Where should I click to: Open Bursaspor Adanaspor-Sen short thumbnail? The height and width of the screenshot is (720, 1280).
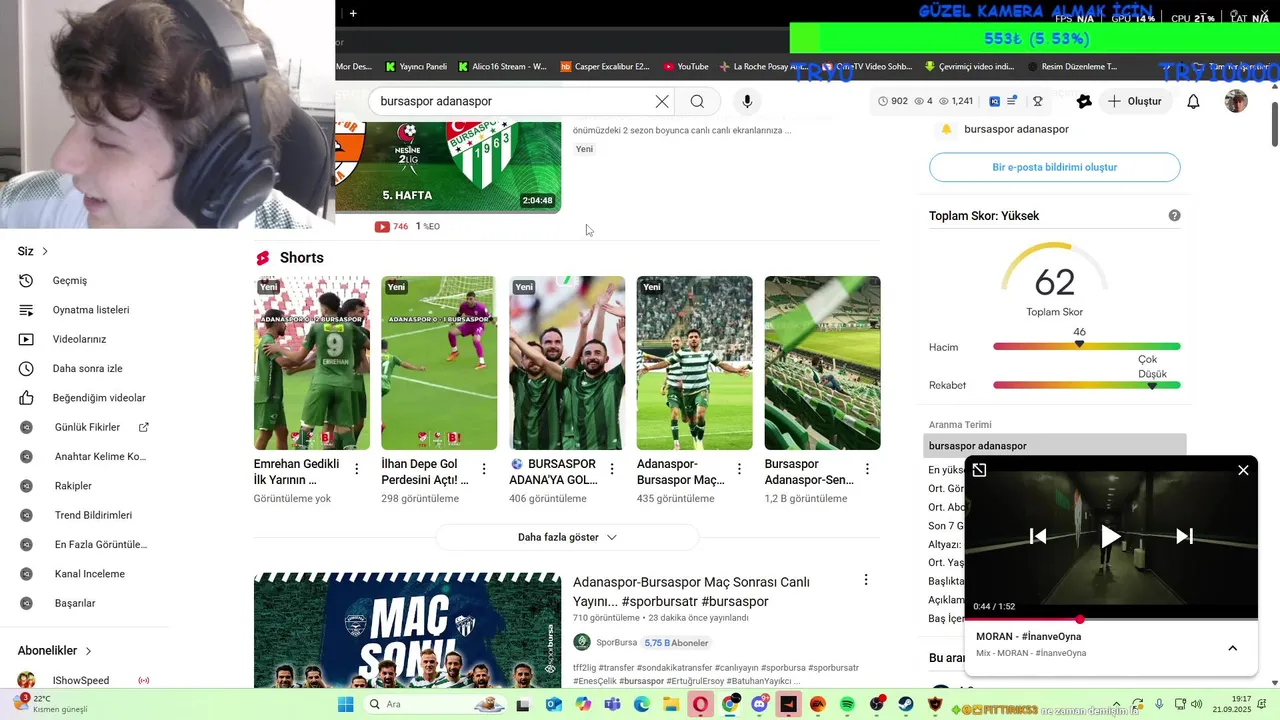822,363
